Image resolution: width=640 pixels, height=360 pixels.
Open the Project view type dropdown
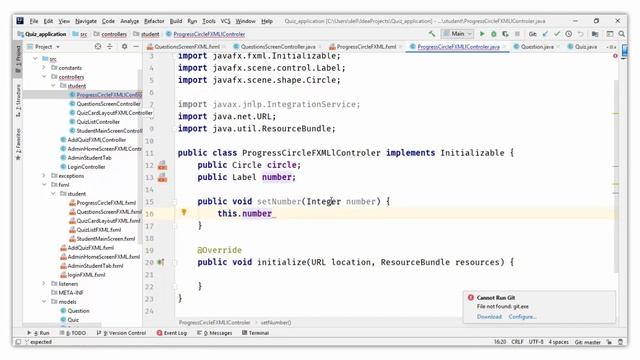pyautogui.click(x=44, y=47)
